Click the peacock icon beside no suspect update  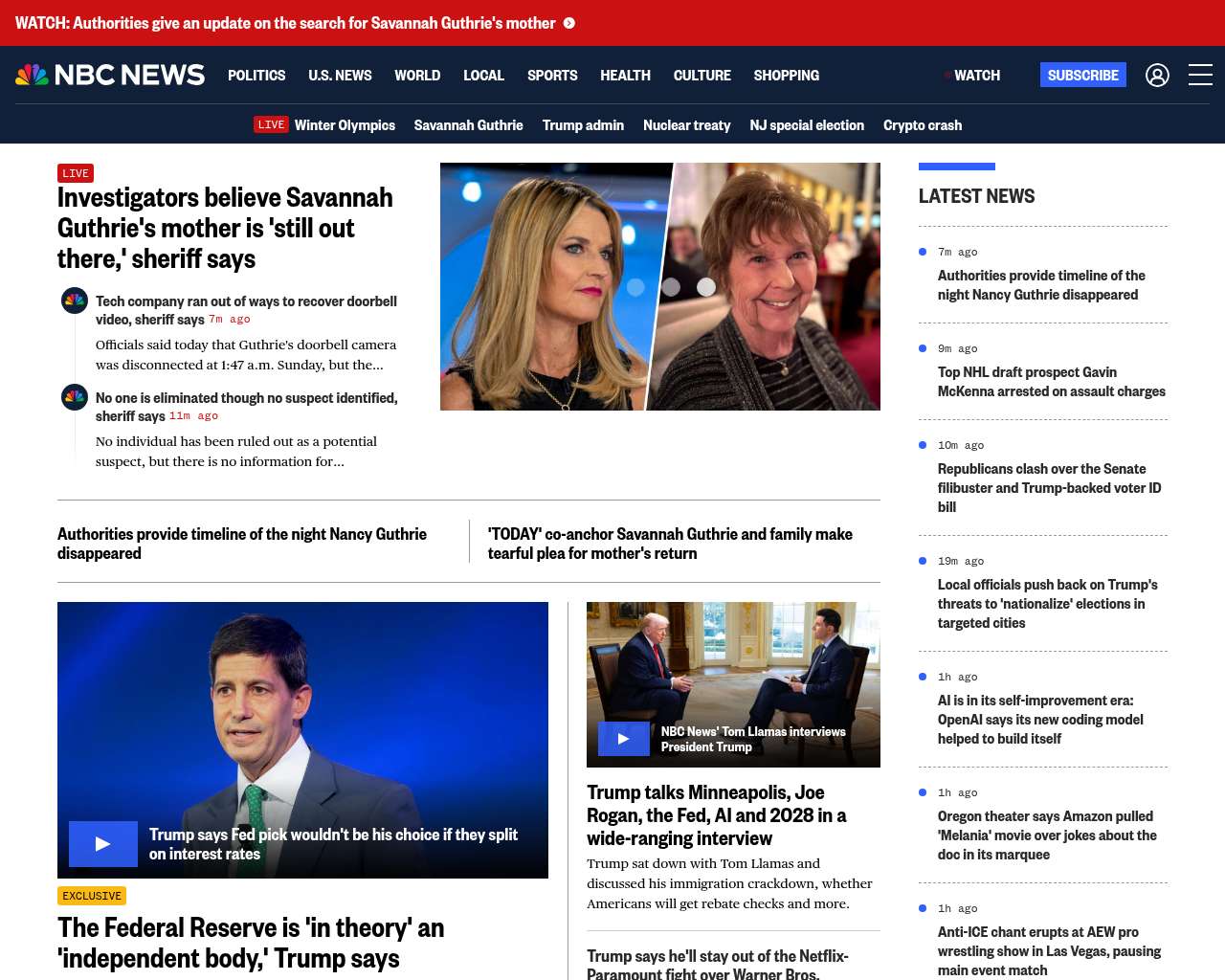tap(75, 397)
